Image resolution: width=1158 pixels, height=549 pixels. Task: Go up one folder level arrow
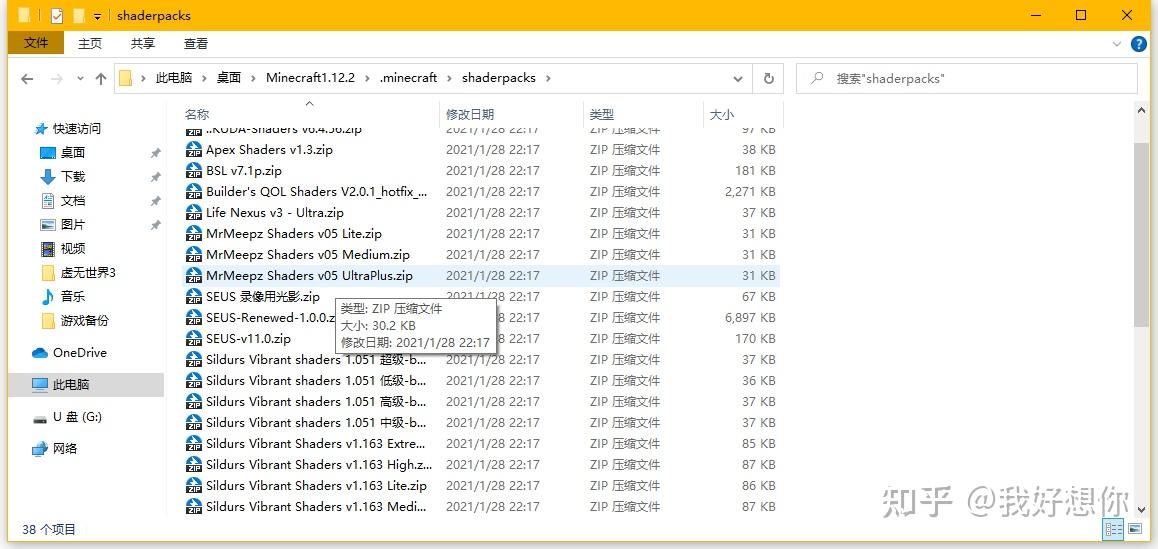click(101, 78)
